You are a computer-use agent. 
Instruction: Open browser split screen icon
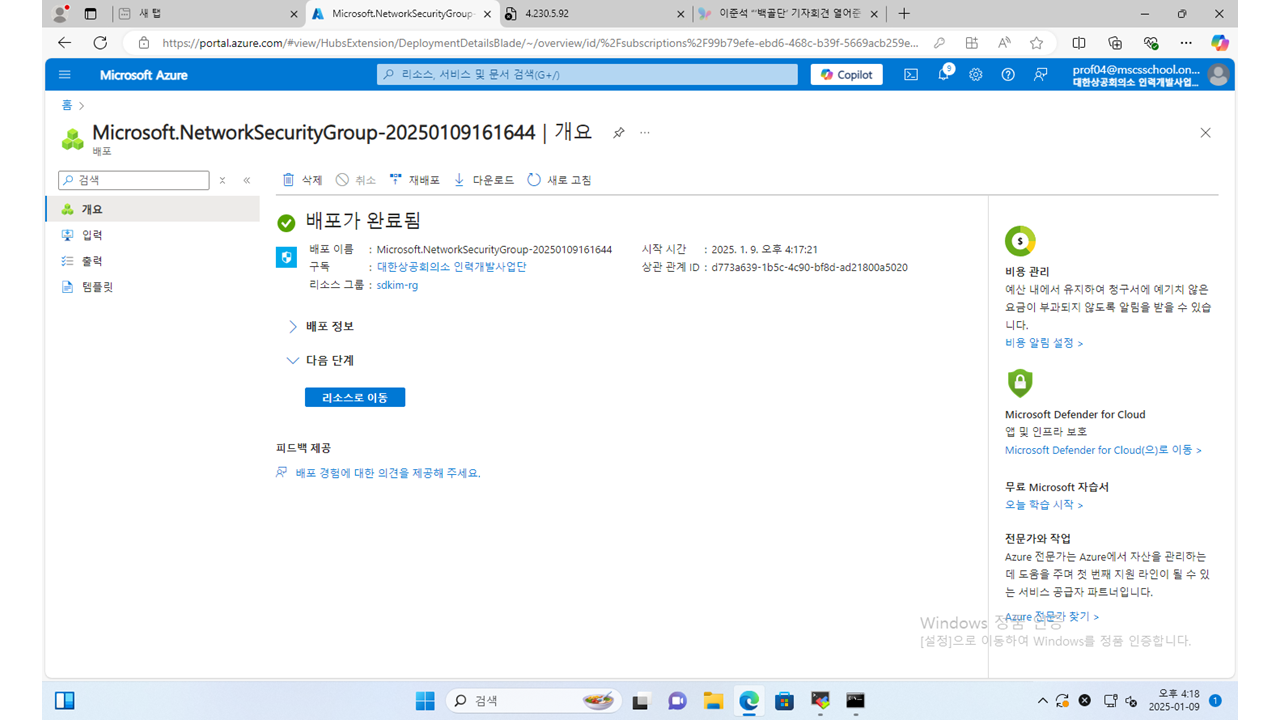click(1079, 43)
